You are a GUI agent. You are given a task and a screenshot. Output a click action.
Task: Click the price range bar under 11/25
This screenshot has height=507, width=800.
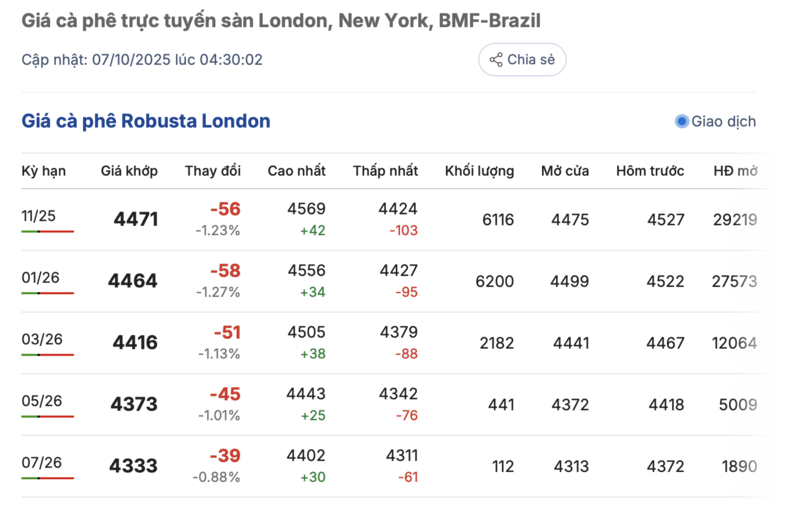point(47,231)
